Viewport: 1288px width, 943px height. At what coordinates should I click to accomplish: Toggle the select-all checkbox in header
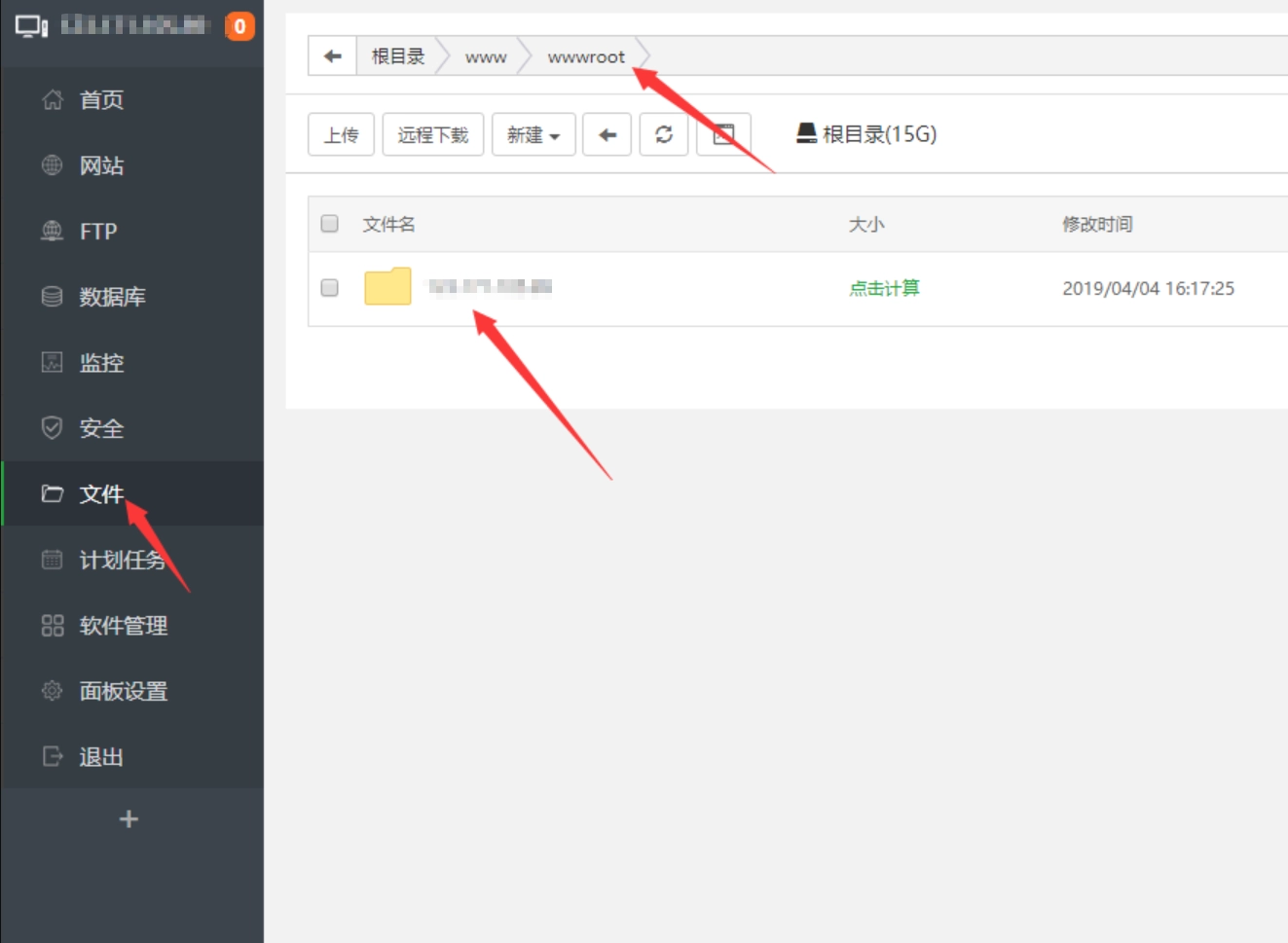click(330, 224)
